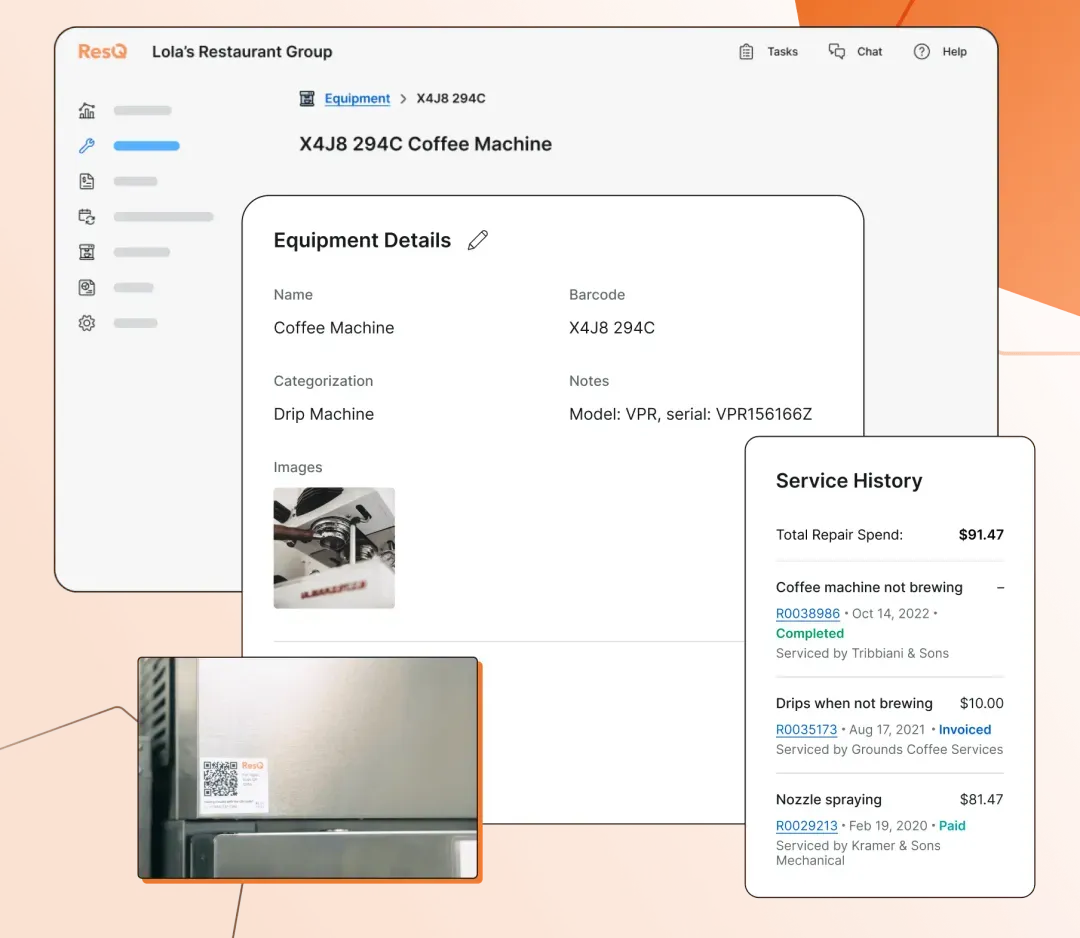Open the equipment machine sidebar icon

point(87,252)
